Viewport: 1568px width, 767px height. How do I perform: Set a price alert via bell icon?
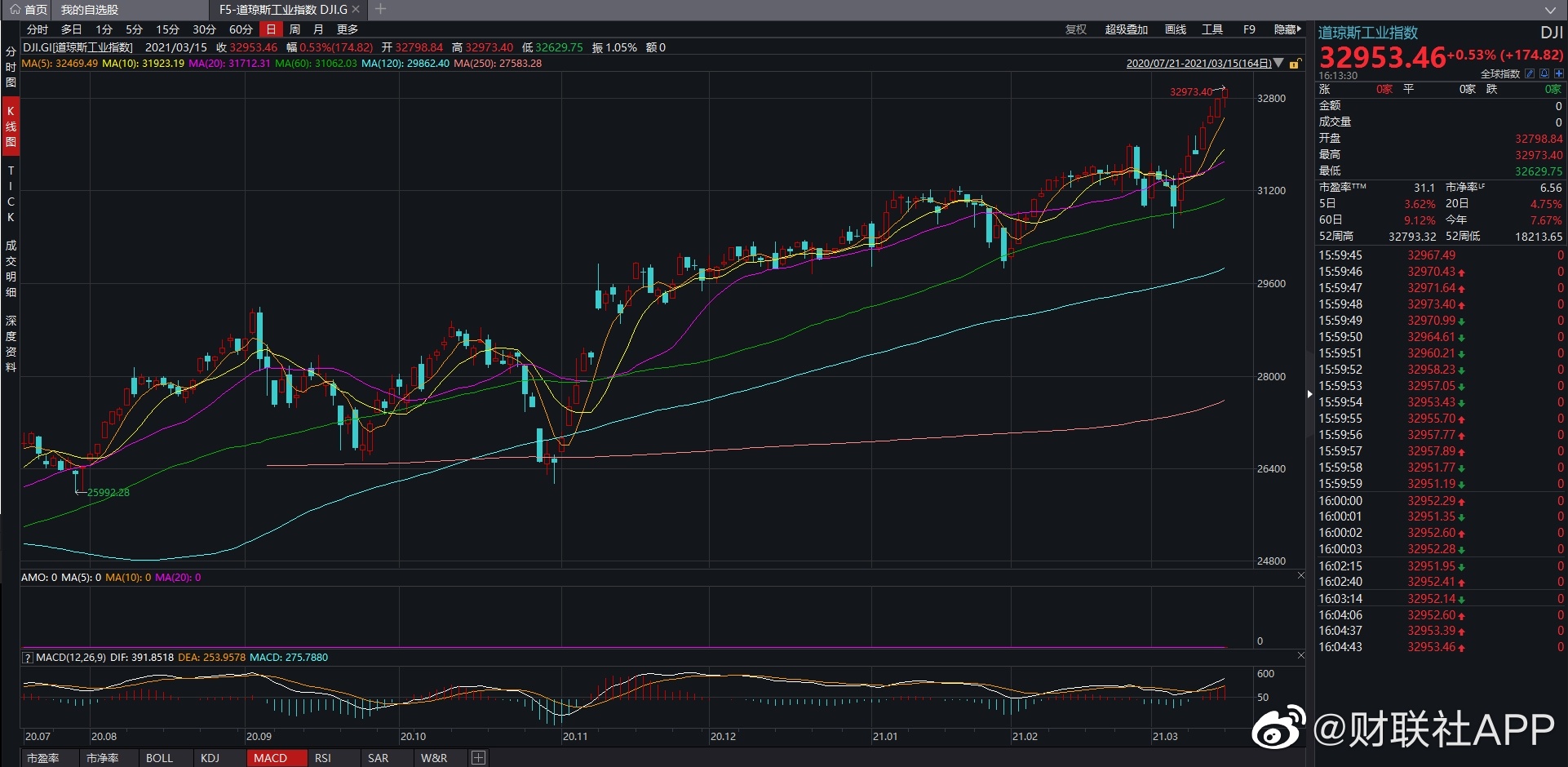pyautogui.click(x=1544, y=73)
